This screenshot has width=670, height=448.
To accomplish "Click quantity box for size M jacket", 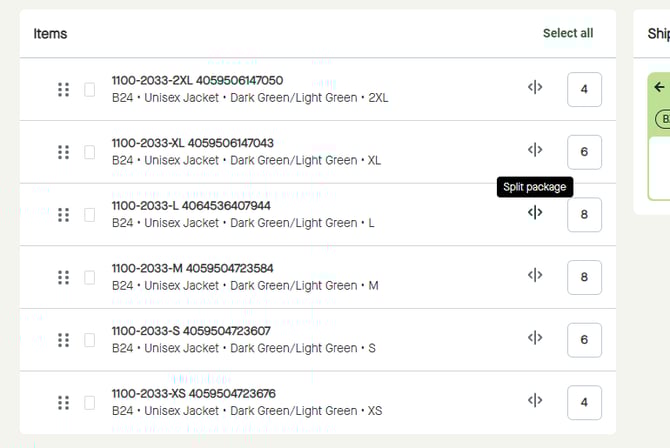I will click(x=584, y=277).
